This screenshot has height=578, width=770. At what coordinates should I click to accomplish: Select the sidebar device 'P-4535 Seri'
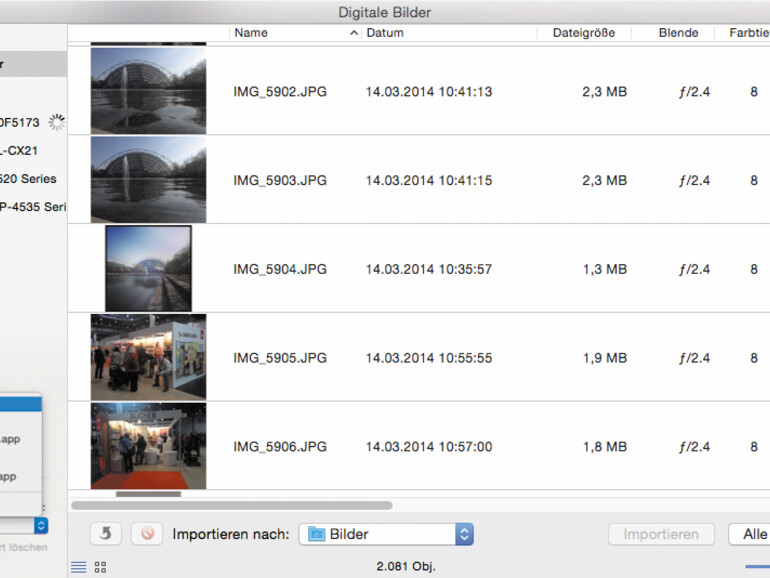click(x=33, y=207)
